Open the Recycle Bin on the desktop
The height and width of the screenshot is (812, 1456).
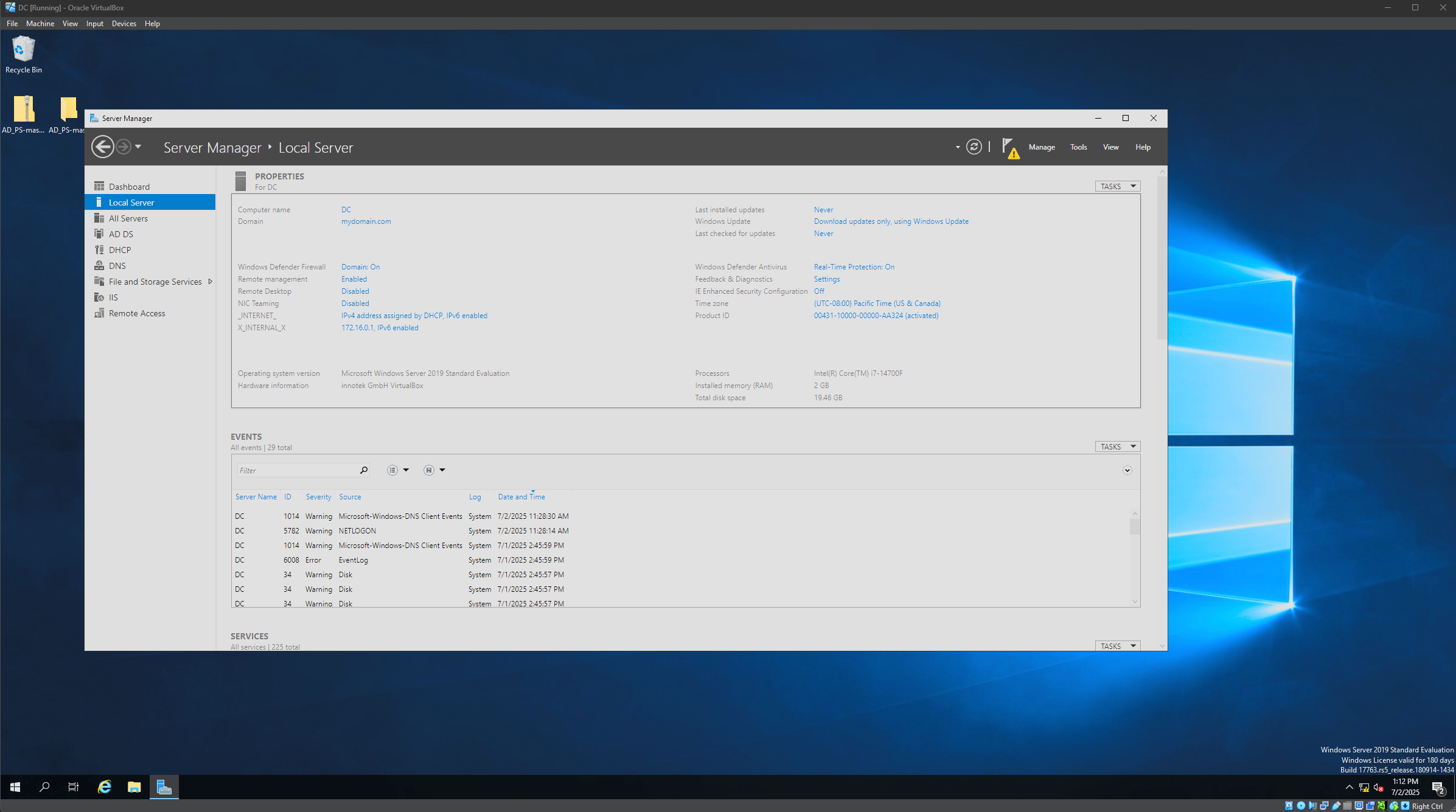[x=24, y=55]
